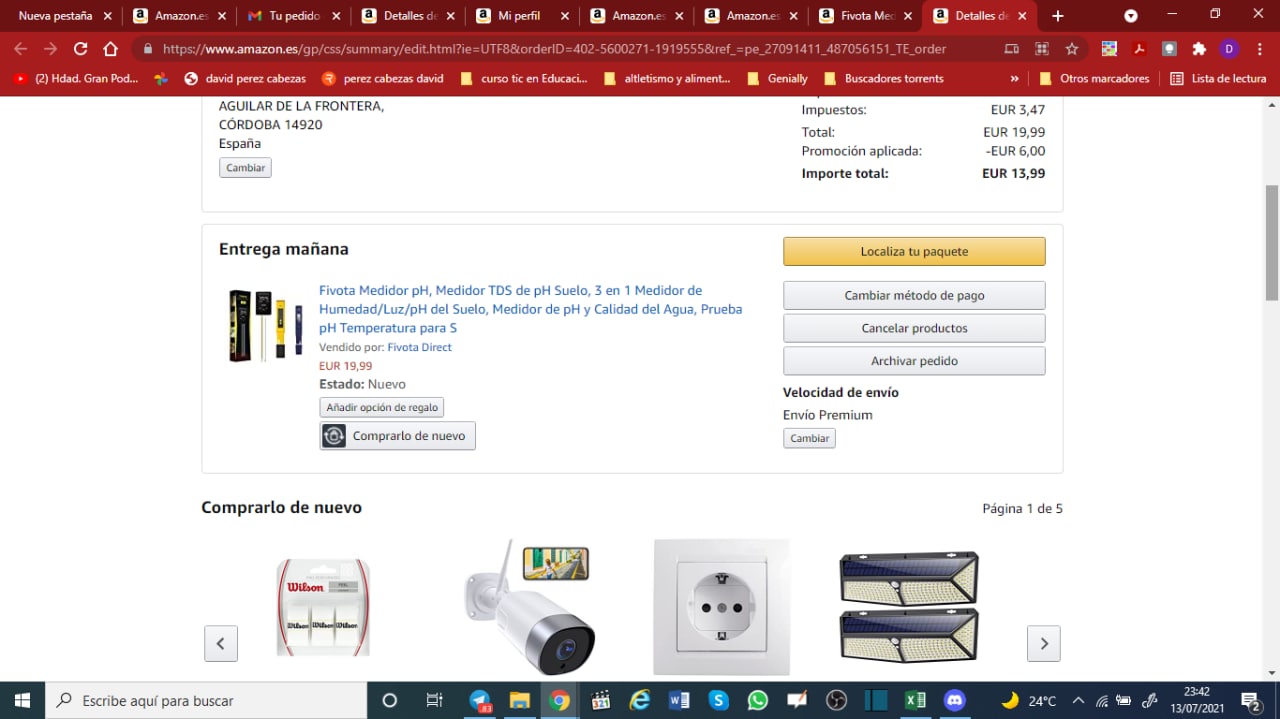Viewport: 1280px width, 719px height.
Task: Click Cancelar productos button
Action: (x=914, y=328)
